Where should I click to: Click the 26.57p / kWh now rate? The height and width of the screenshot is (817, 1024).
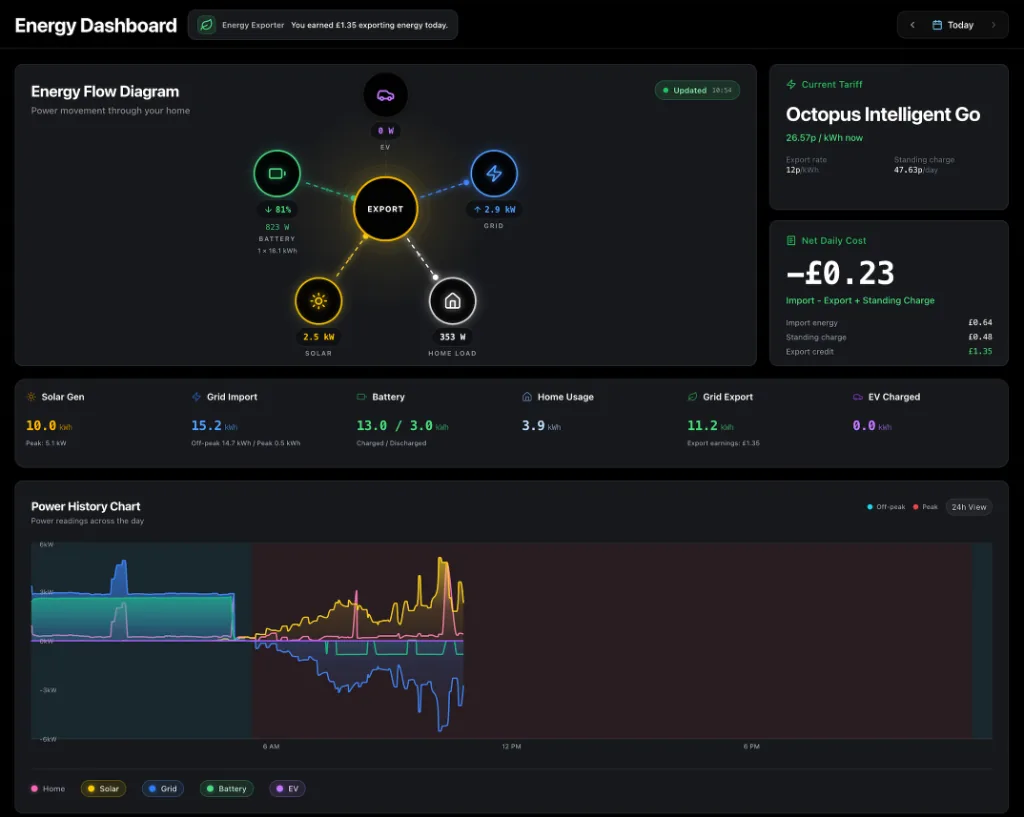pyautogui.click(x=824, y=138)
